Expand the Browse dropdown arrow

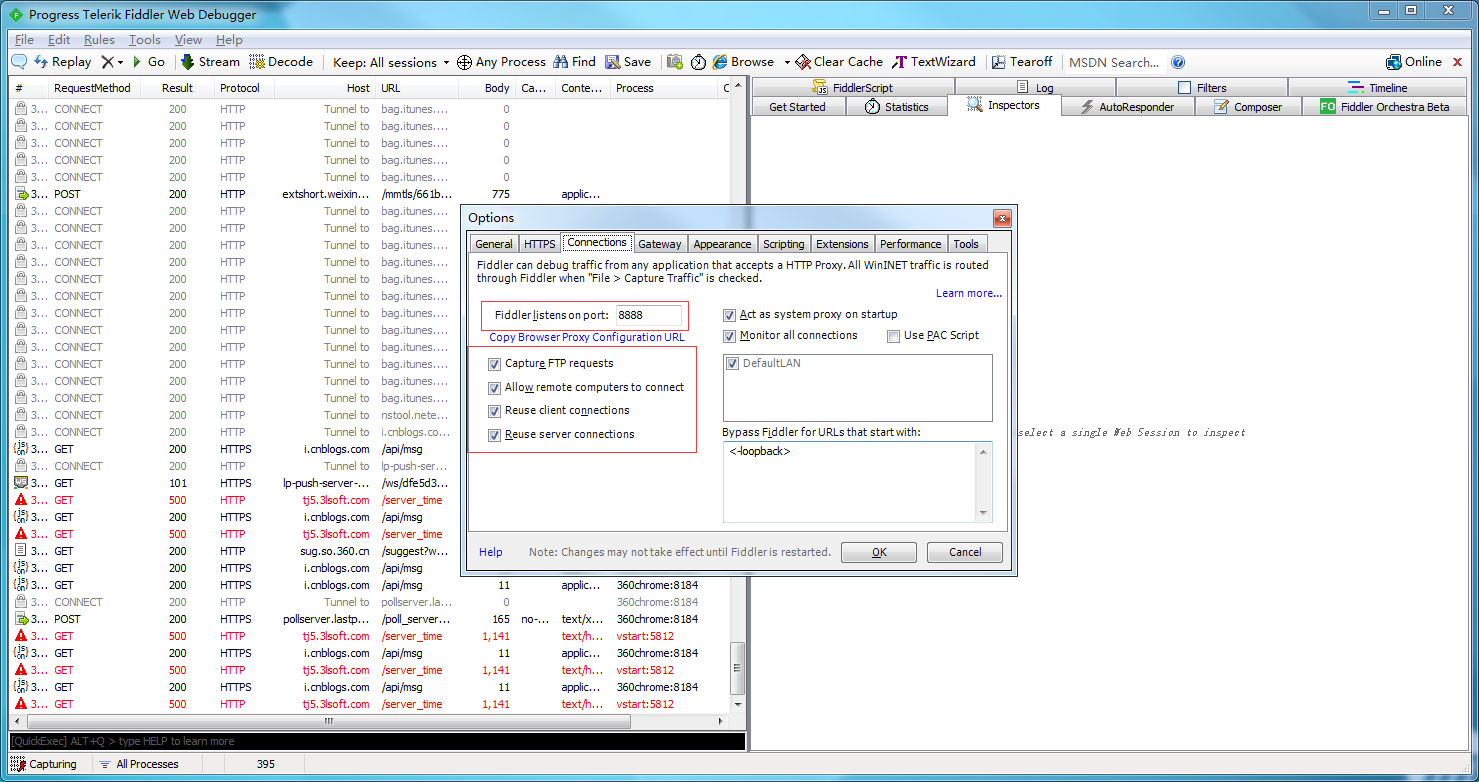[x=787, y=62]
